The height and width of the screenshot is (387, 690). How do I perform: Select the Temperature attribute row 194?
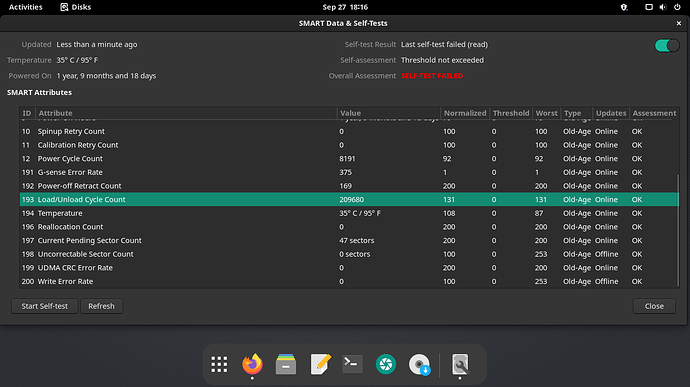[349, 213]
